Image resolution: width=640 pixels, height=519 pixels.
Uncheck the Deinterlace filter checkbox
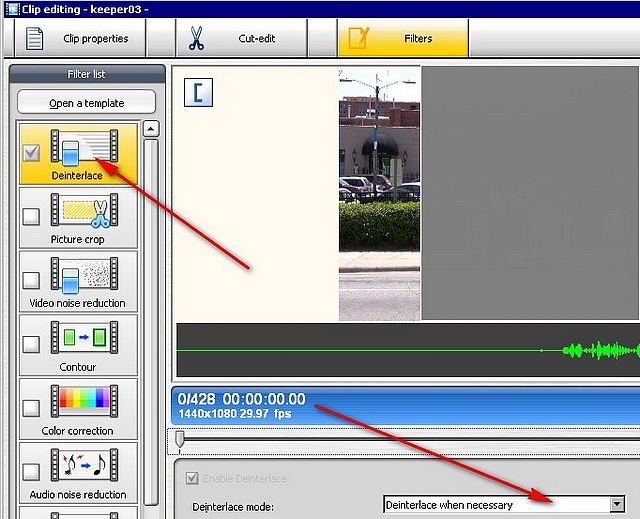tap(31, 153)
